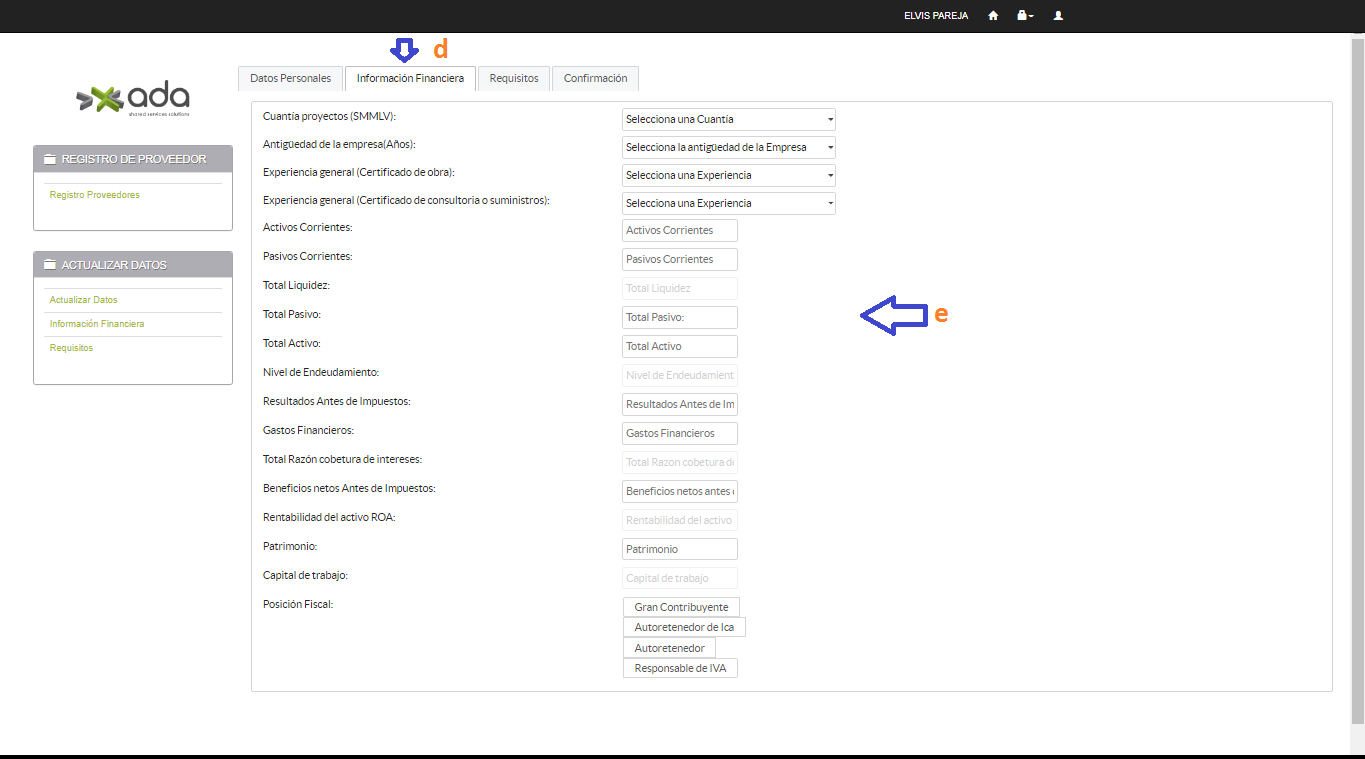Click the user profile icon in header

point(1058,16)
